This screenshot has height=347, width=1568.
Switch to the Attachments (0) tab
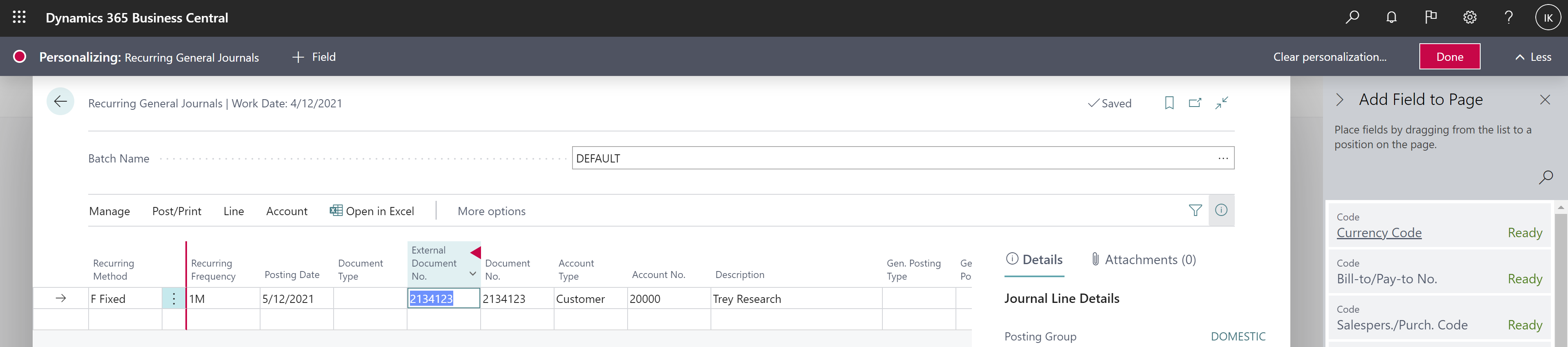pos(1143,260)
